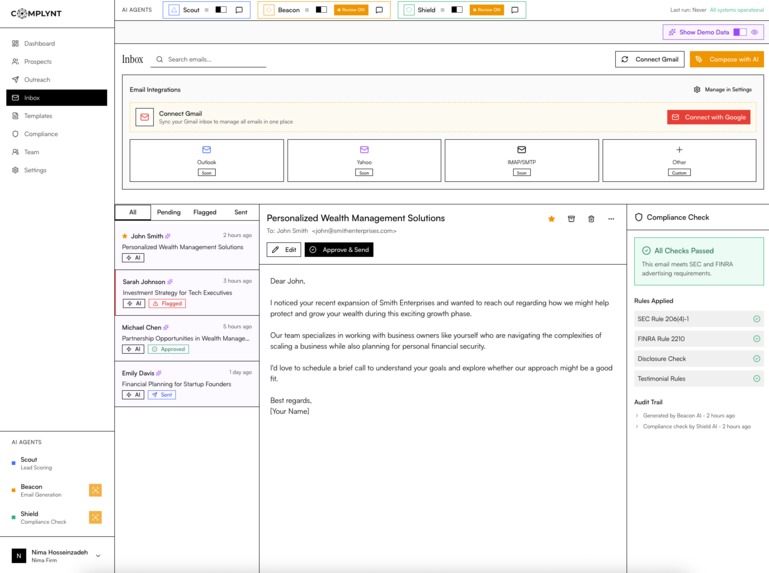The height and width of the screenshot is (573, 769).
Task: Click the Approved badge on Michael Chen's email
Action: click(x=168, y=349)
